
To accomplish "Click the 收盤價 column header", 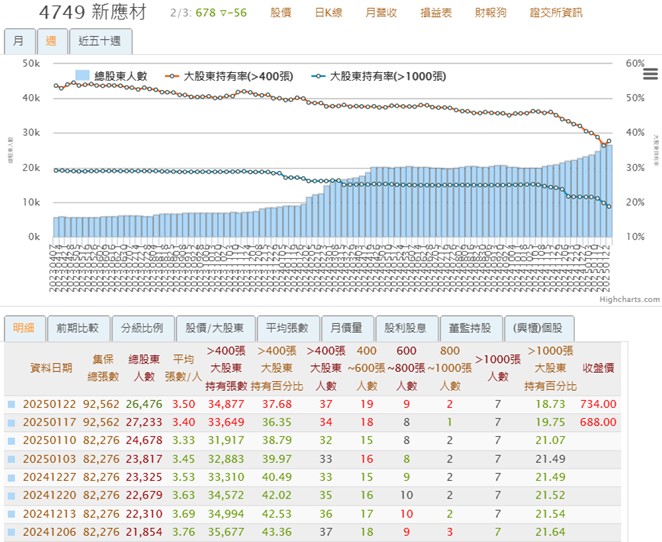I will coord(598,368).
